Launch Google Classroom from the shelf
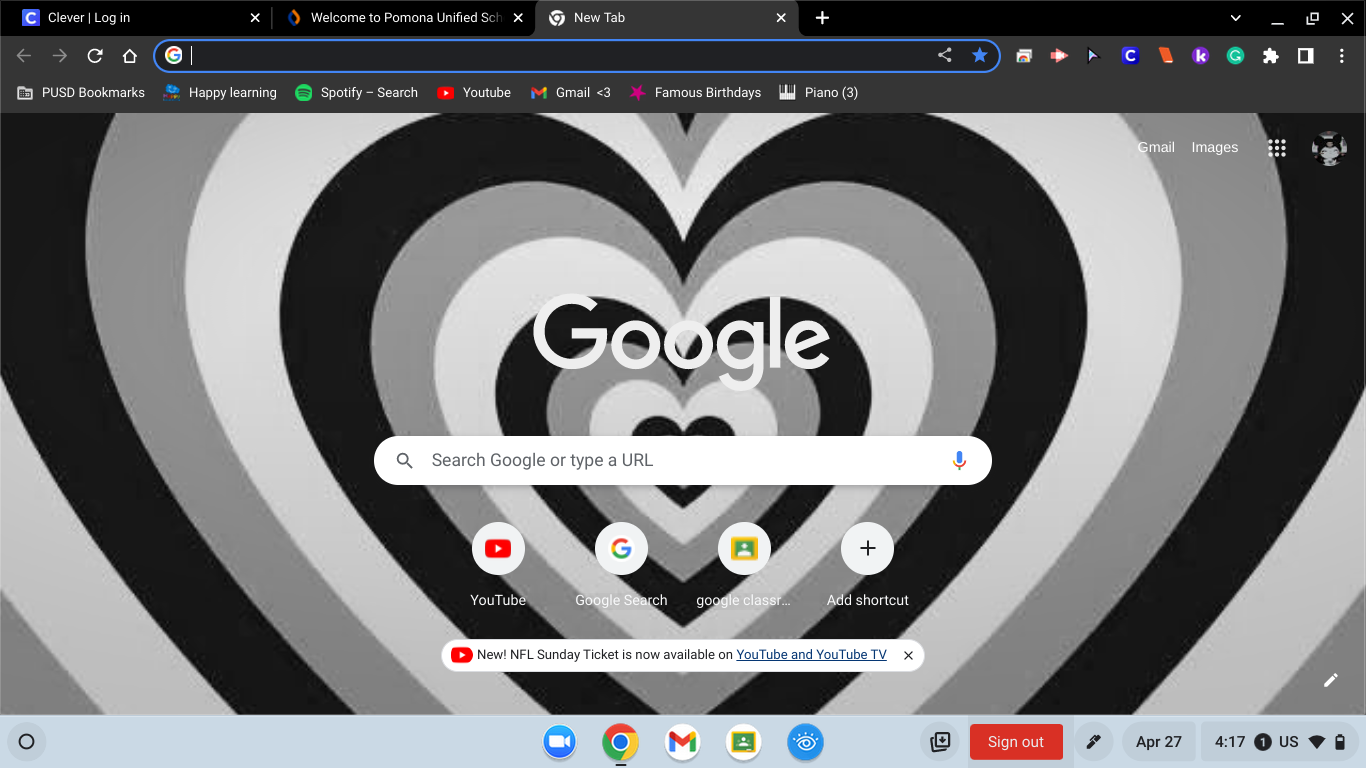The height and width of the screenshot is (768, 1366). click(743, 742)
